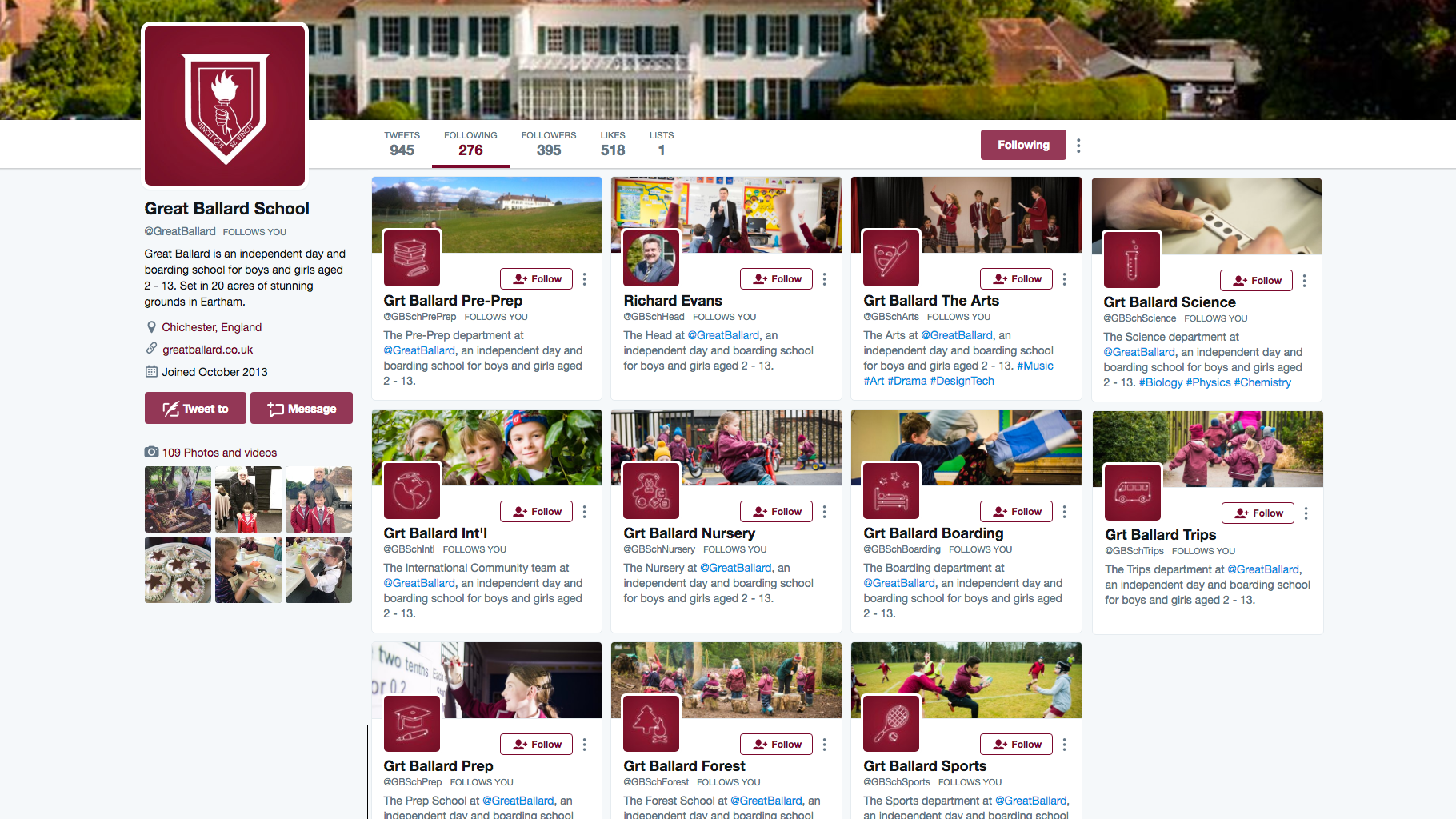Toggle the Following button for Great Ballard School

pyautogui.click(x=1023, y=145)
